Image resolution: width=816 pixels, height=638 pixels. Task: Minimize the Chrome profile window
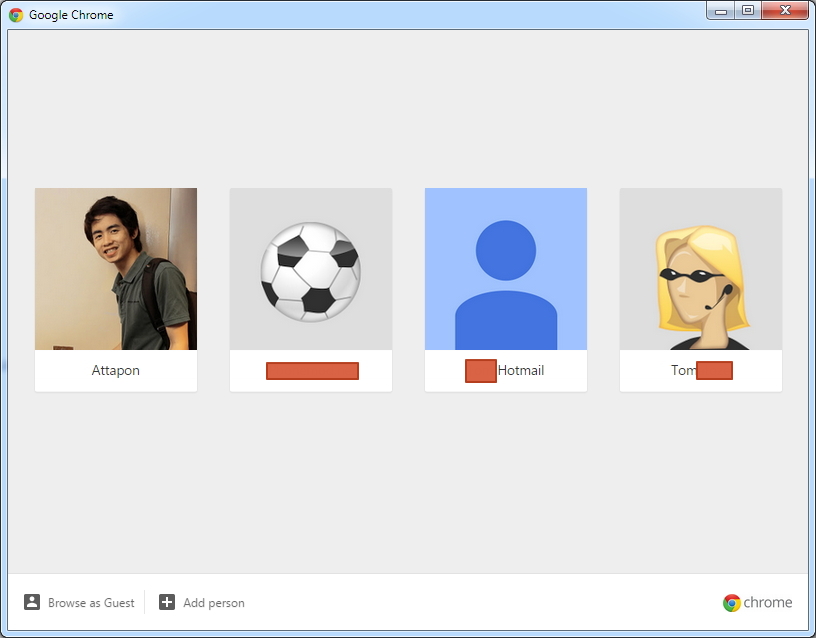point(720,11)
